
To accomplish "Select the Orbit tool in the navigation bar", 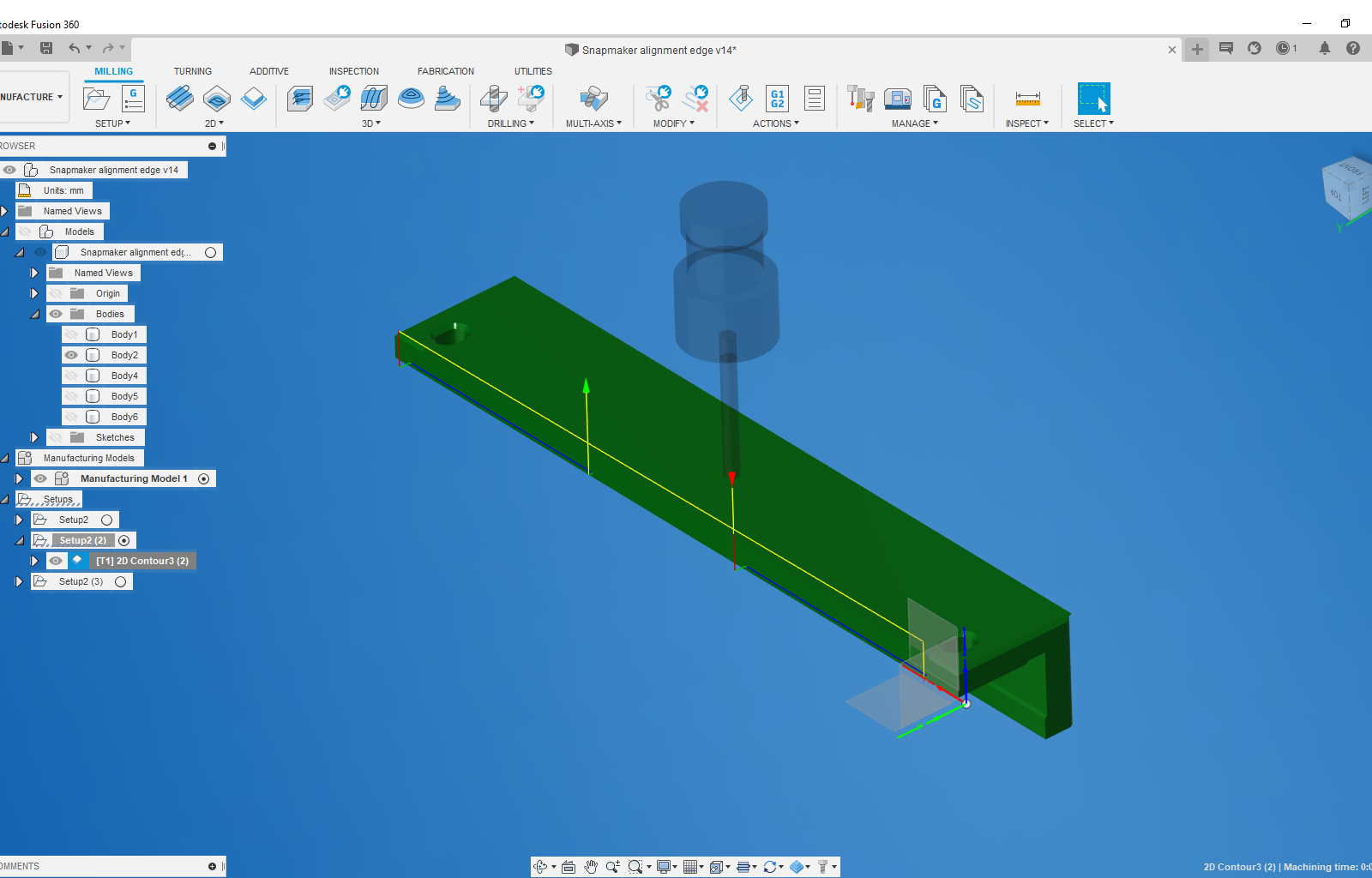I will click(x=541, y=866).
